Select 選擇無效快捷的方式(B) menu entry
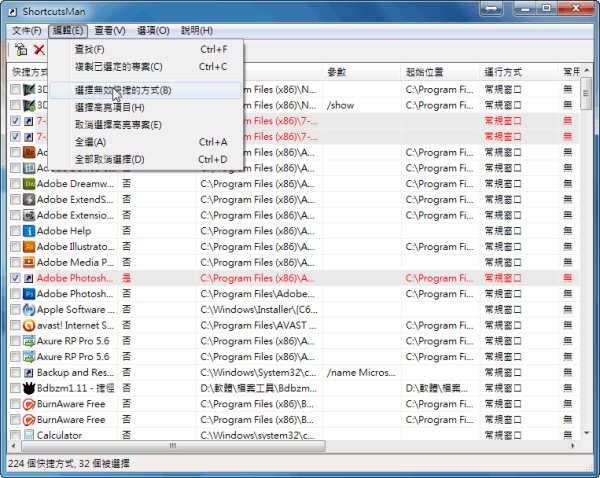 pos(146,91)
